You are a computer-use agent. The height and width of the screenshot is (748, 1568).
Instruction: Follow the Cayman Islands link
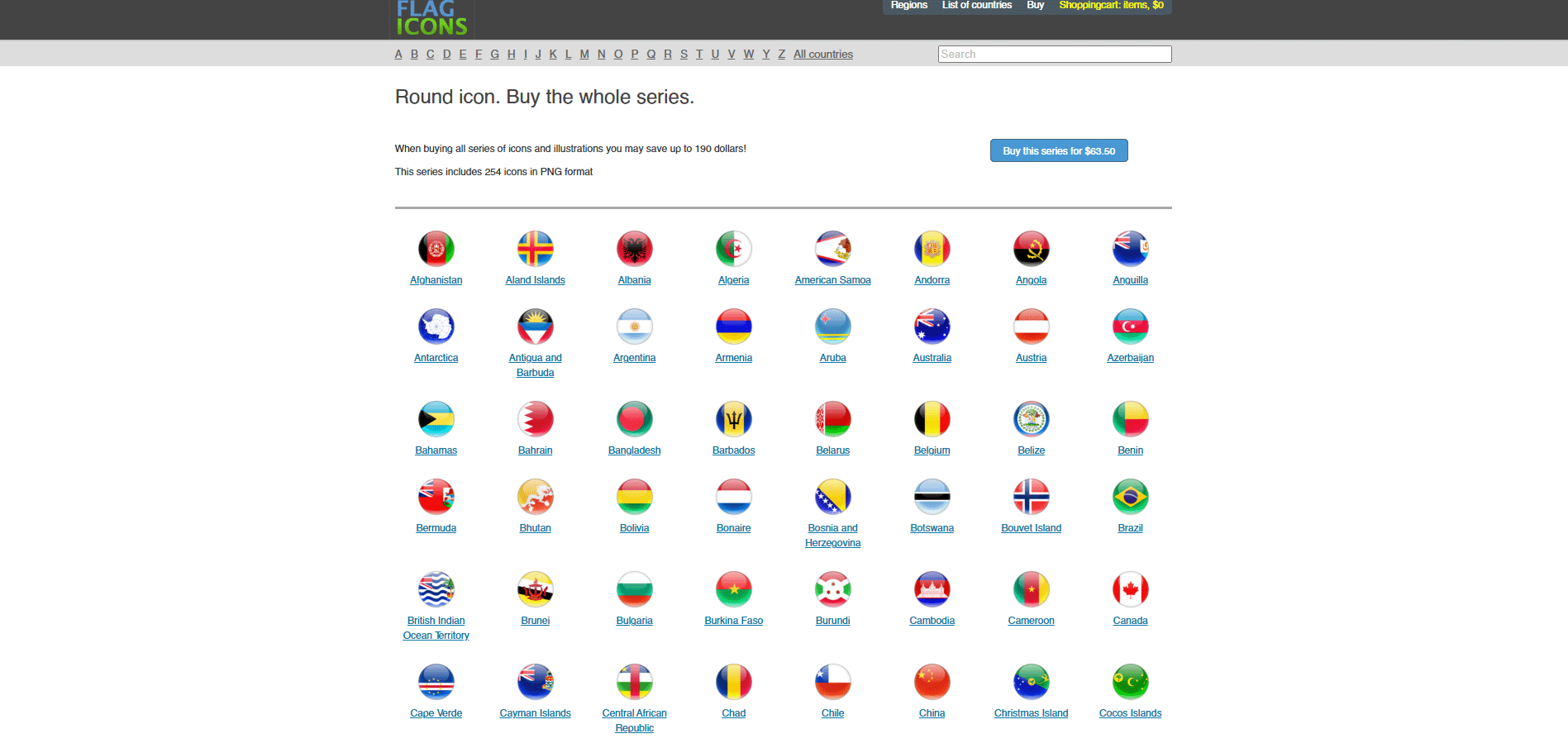(536, 713)
